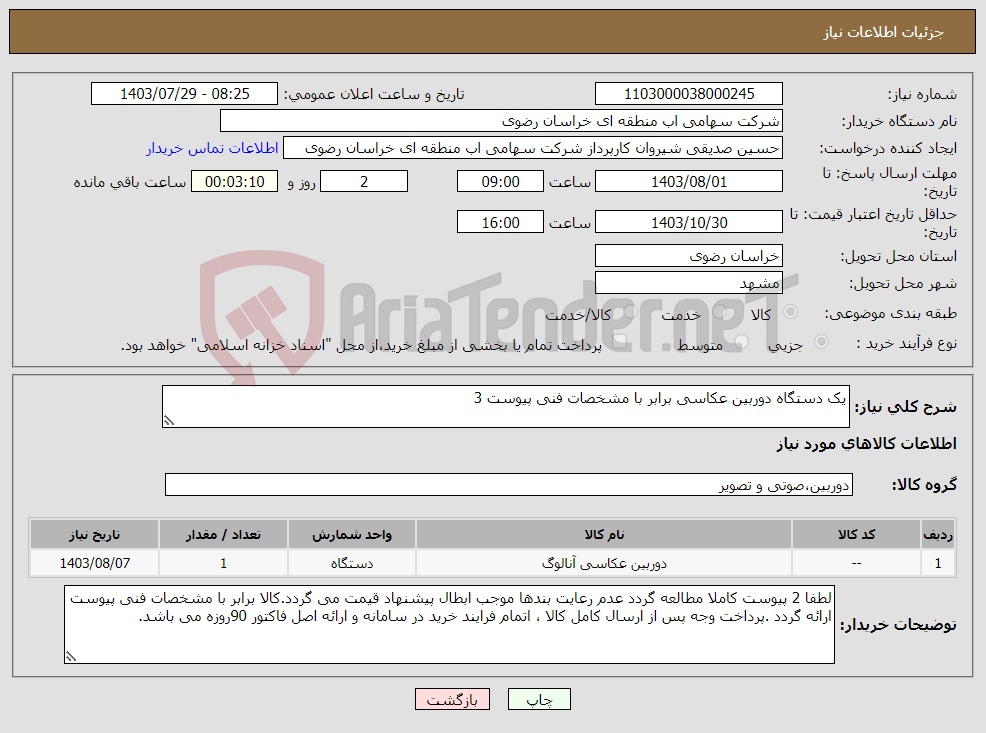The height and width of the screenshot is (733, 986).
Task: Click the شهر محل تحویل field مشهد
Action: [x=689, y=283]
